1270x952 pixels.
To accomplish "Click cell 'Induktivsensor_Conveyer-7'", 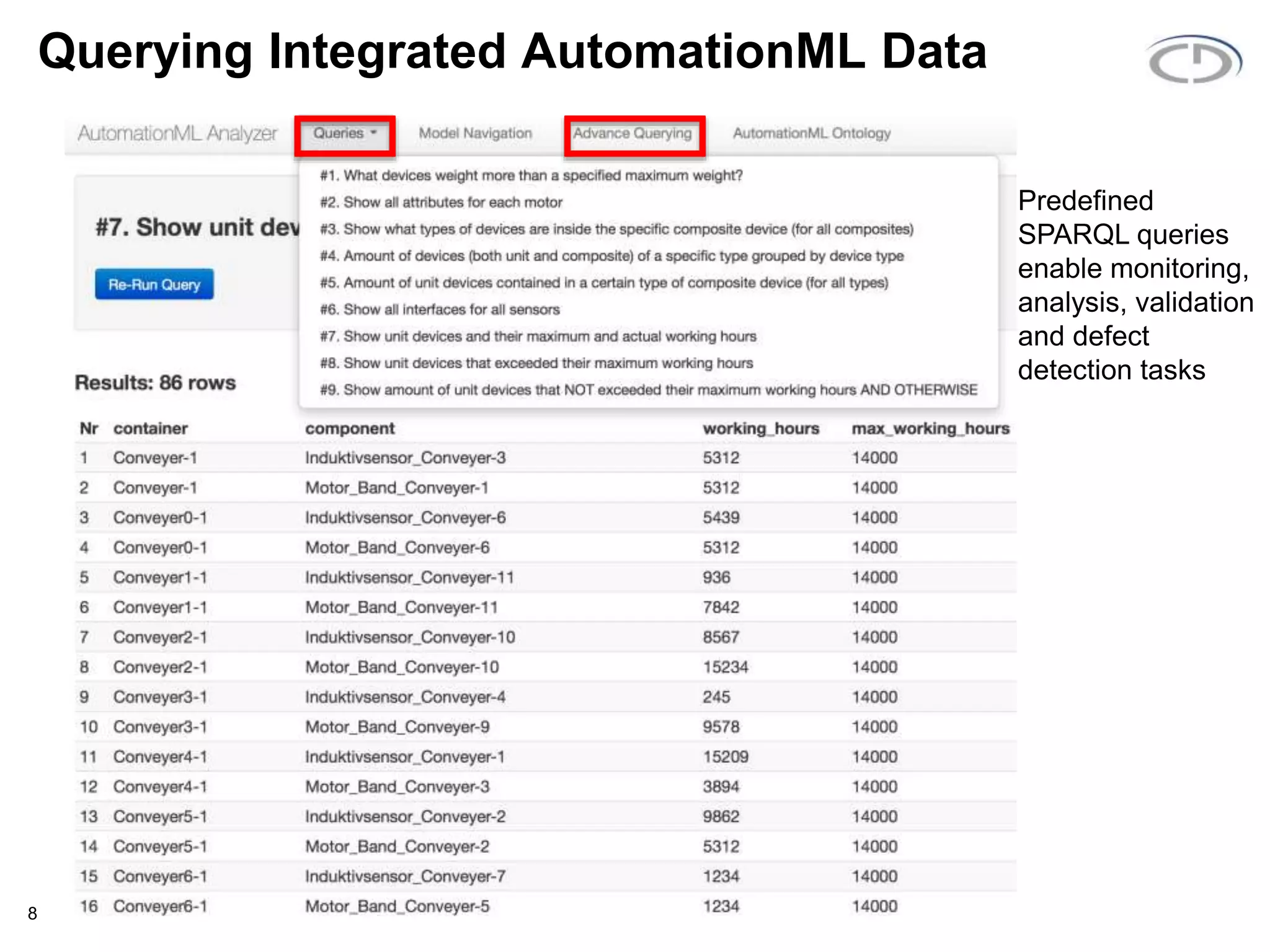I will pyautogui.click(x=406, y=876).
